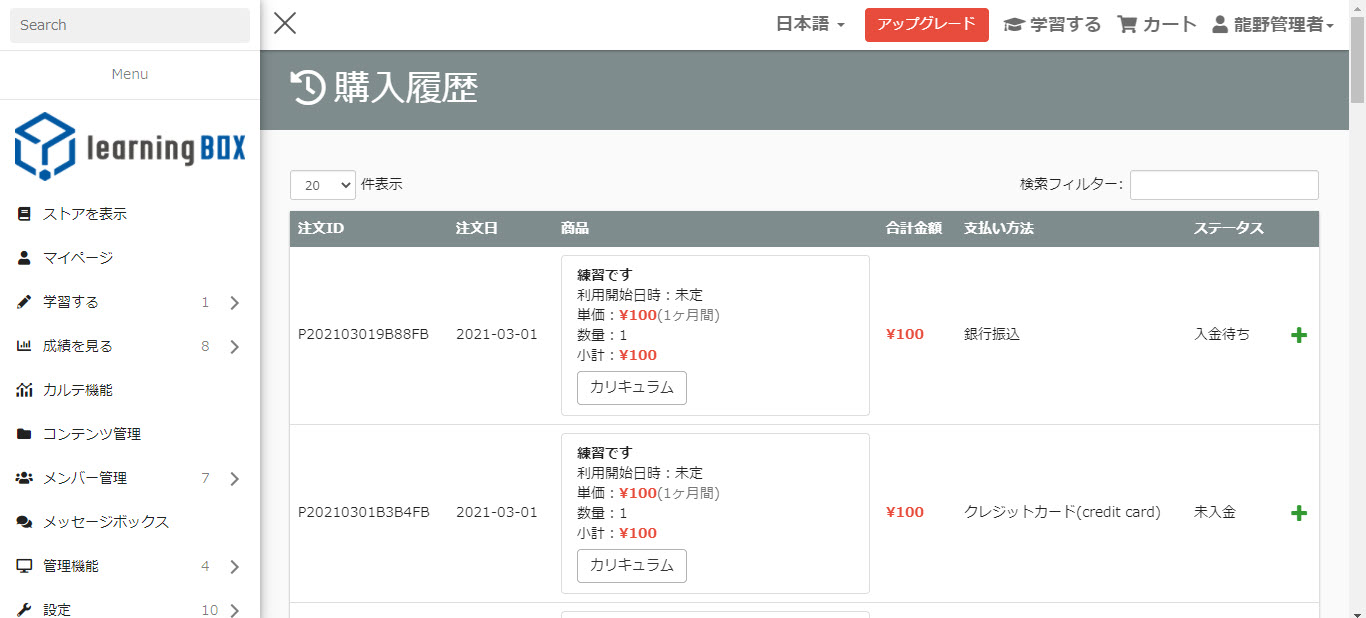The image size is (1366, 618).
Task: Click the 検索フィルター input field
Action: pos(1223,185)
